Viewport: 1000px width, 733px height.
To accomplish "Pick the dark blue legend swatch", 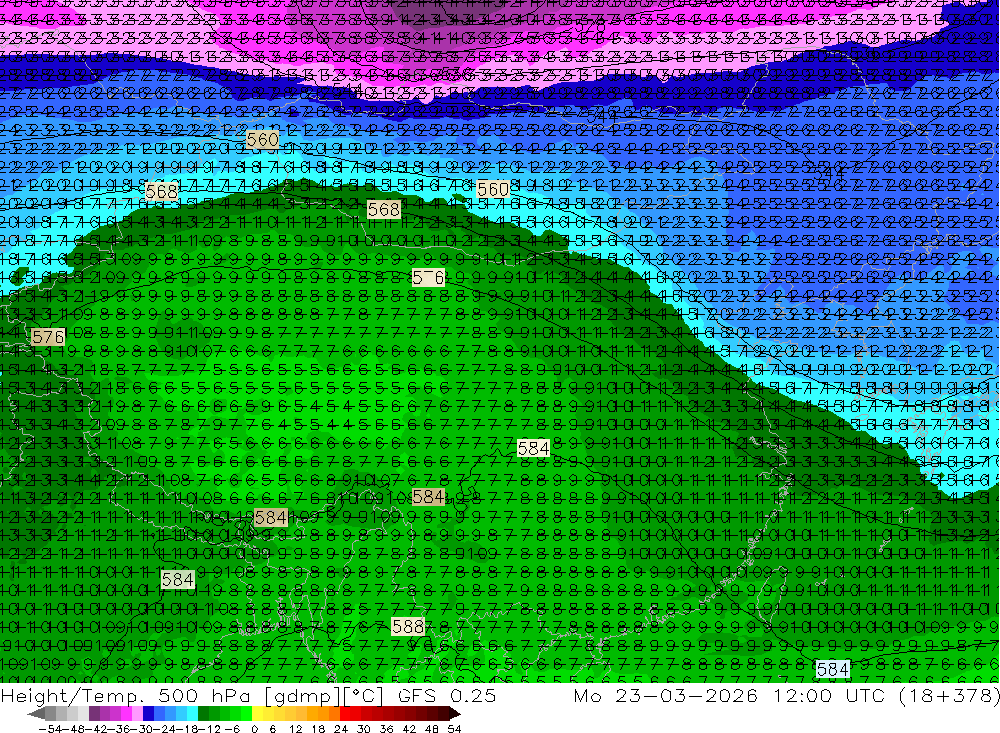I will tap(149, 714).
